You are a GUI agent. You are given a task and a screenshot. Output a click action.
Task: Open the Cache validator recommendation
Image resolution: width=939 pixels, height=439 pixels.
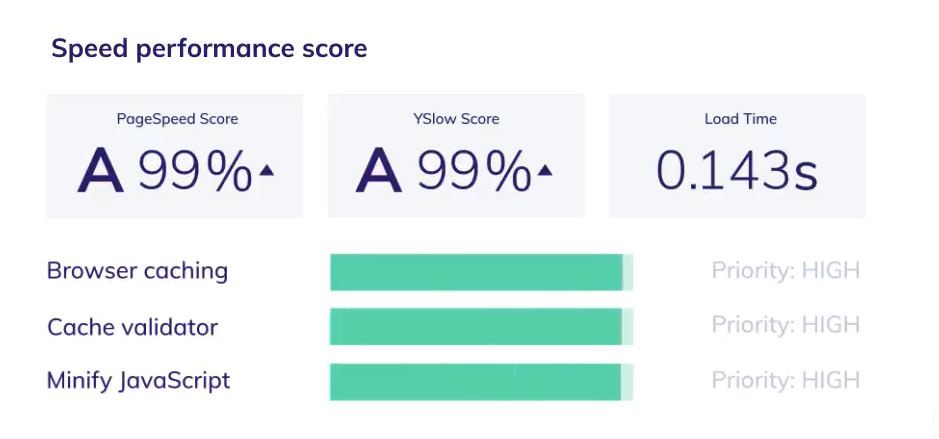tap(132, 327)
